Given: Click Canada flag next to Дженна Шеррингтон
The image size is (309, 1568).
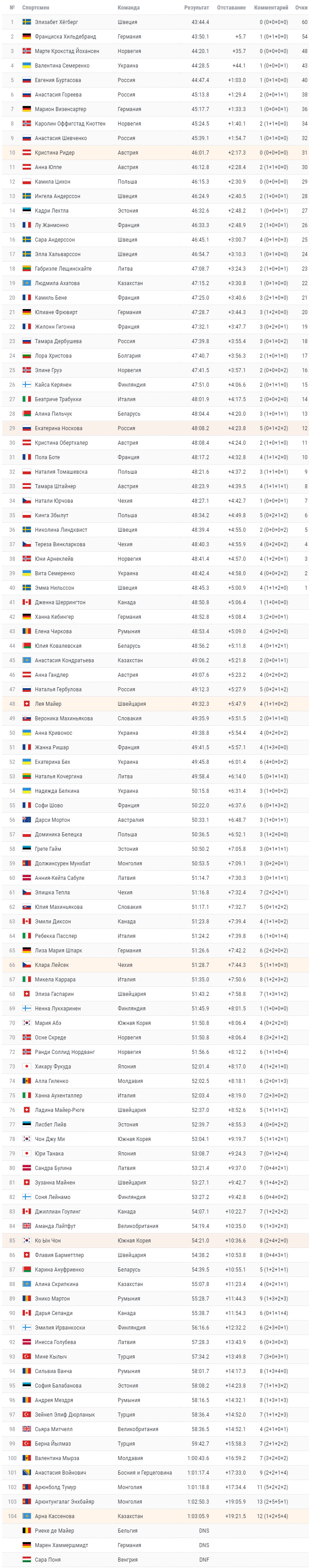Looking at the screenshot, I should pyautogui.click(x=27, y=602).
